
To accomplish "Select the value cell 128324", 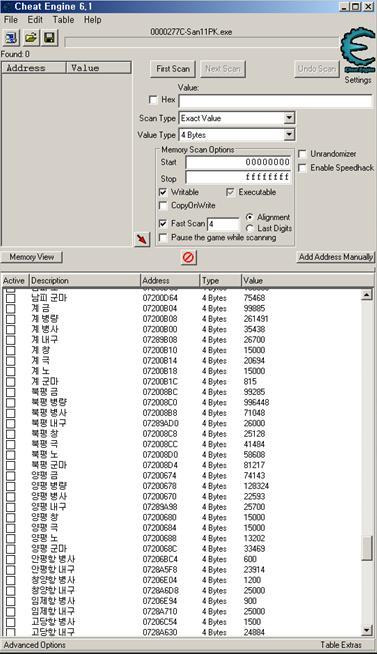I will coord(256,486).
